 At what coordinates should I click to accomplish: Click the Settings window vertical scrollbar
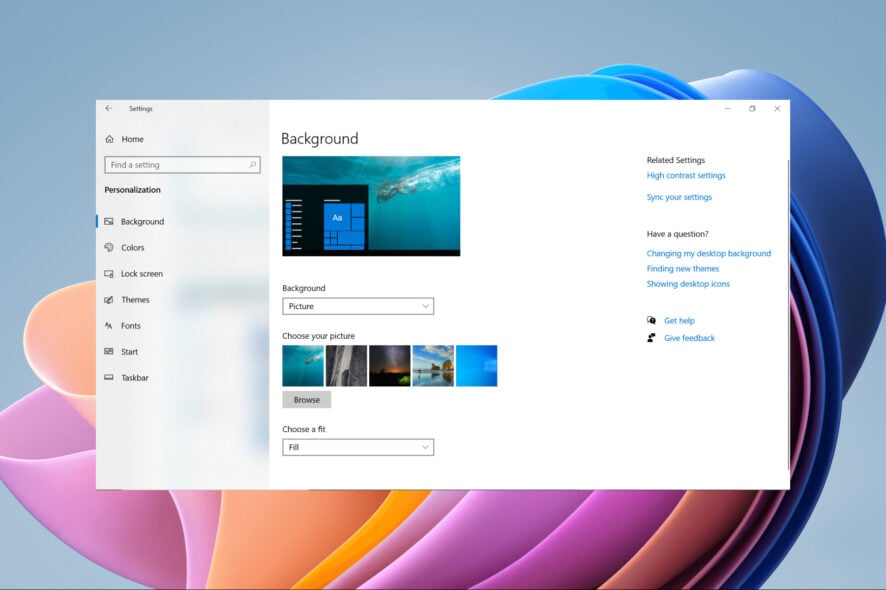pos(788,314)
